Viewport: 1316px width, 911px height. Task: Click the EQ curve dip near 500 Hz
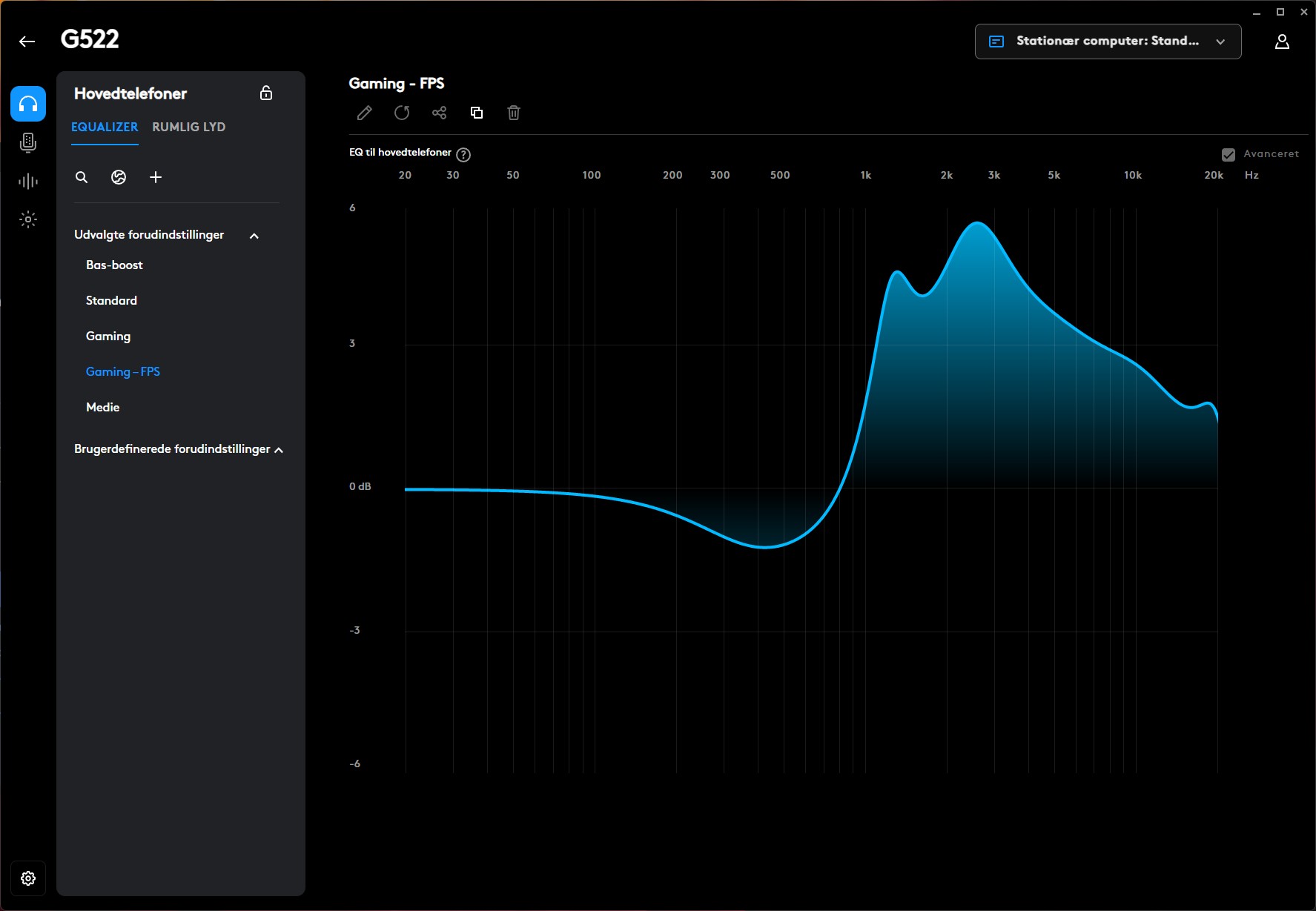coord(764,547)
